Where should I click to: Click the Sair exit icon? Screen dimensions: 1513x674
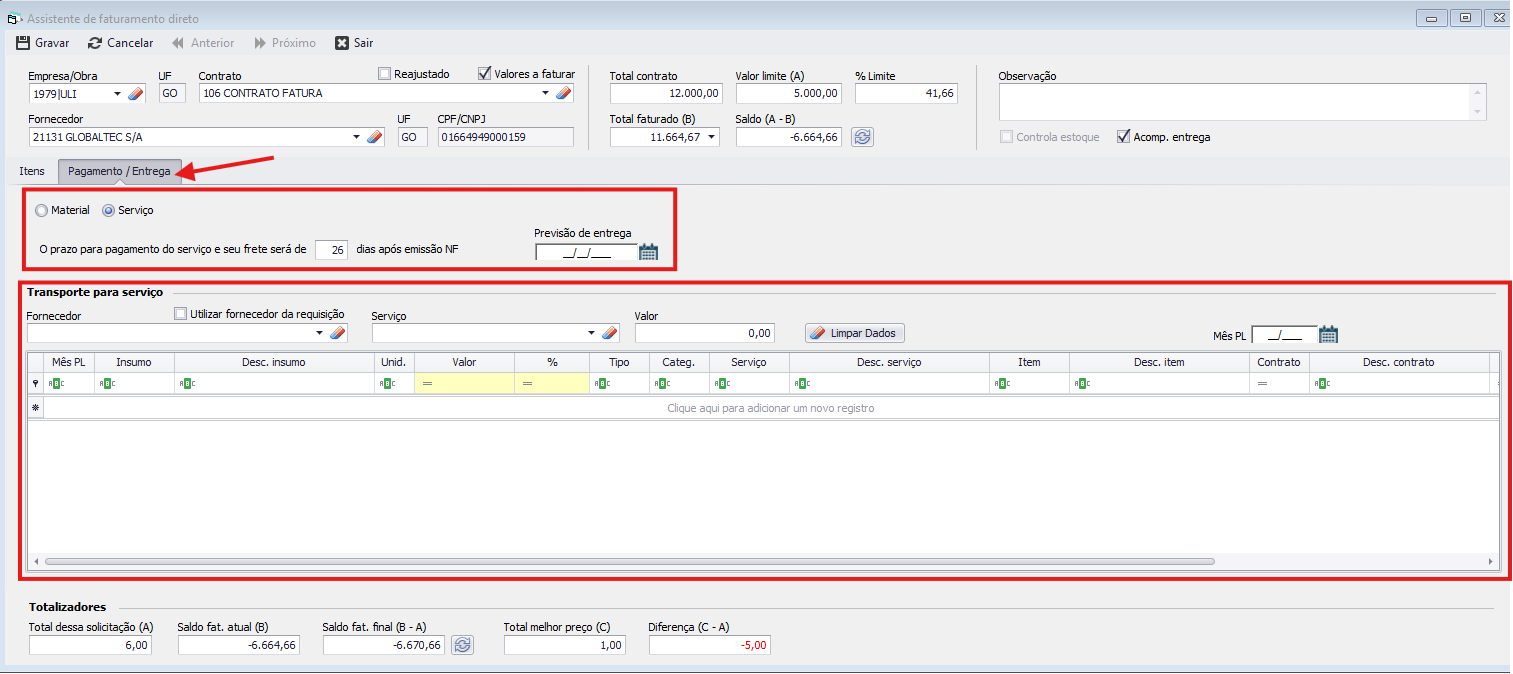click(342, 43)
